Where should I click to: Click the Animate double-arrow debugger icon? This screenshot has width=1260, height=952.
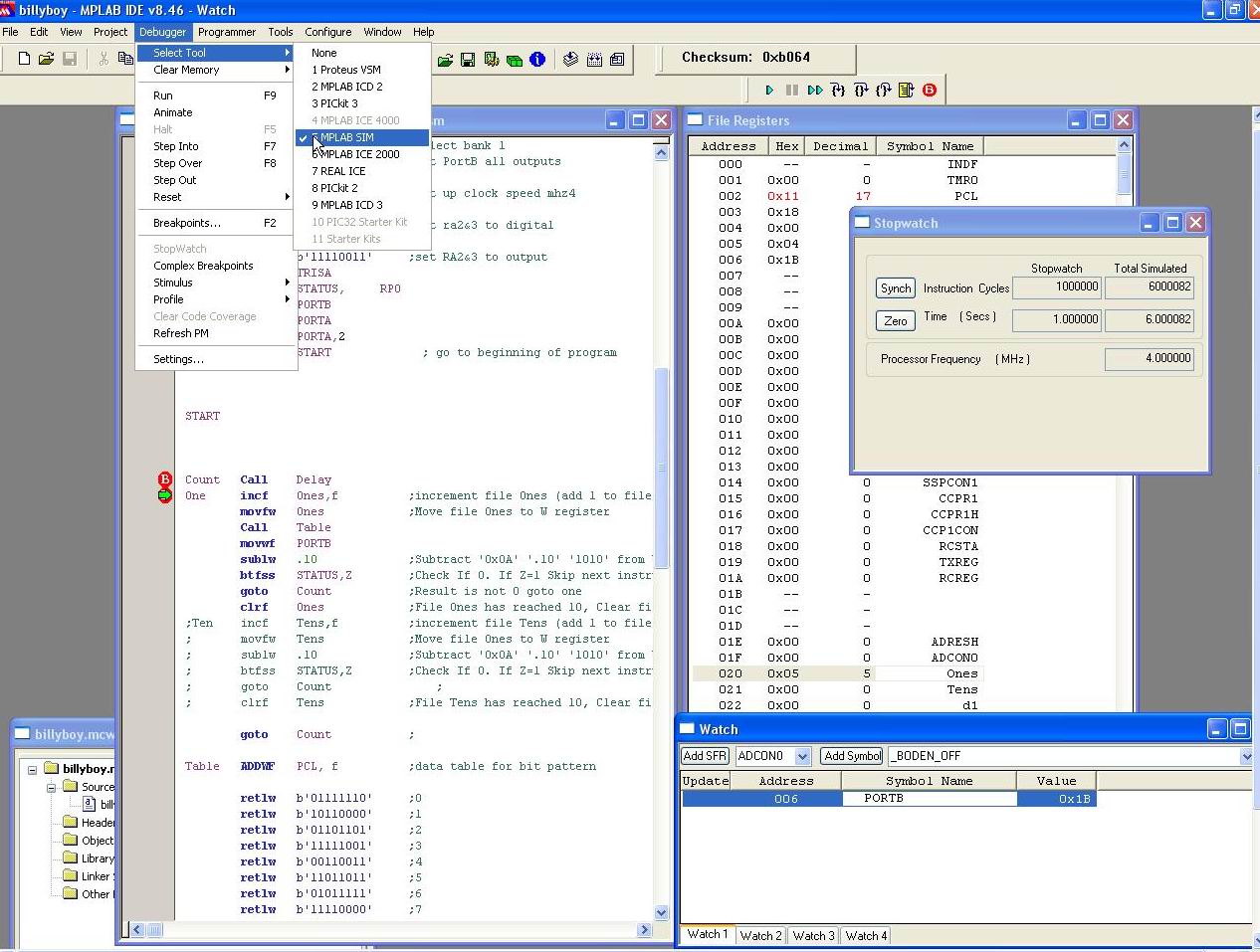pyautogui.click(x=815, y=91)
